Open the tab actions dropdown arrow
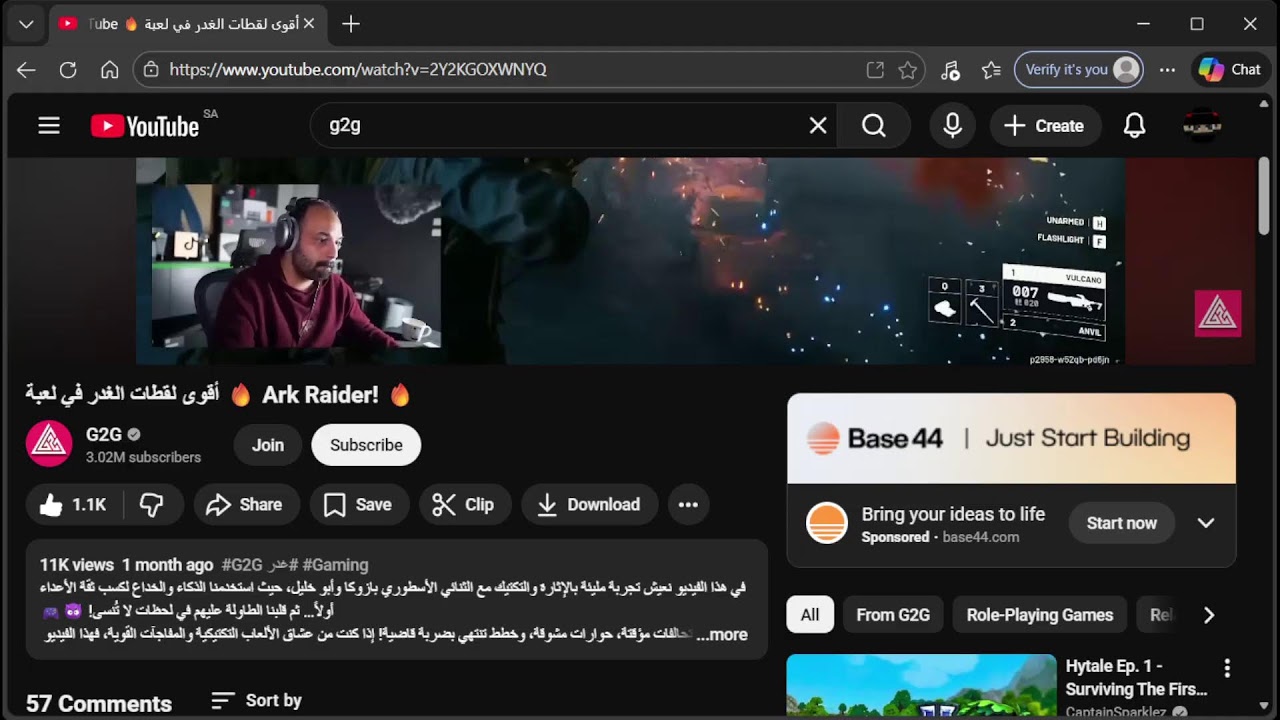The height and width of the screenshot is (720, 1280). click(x=26, y=24)
